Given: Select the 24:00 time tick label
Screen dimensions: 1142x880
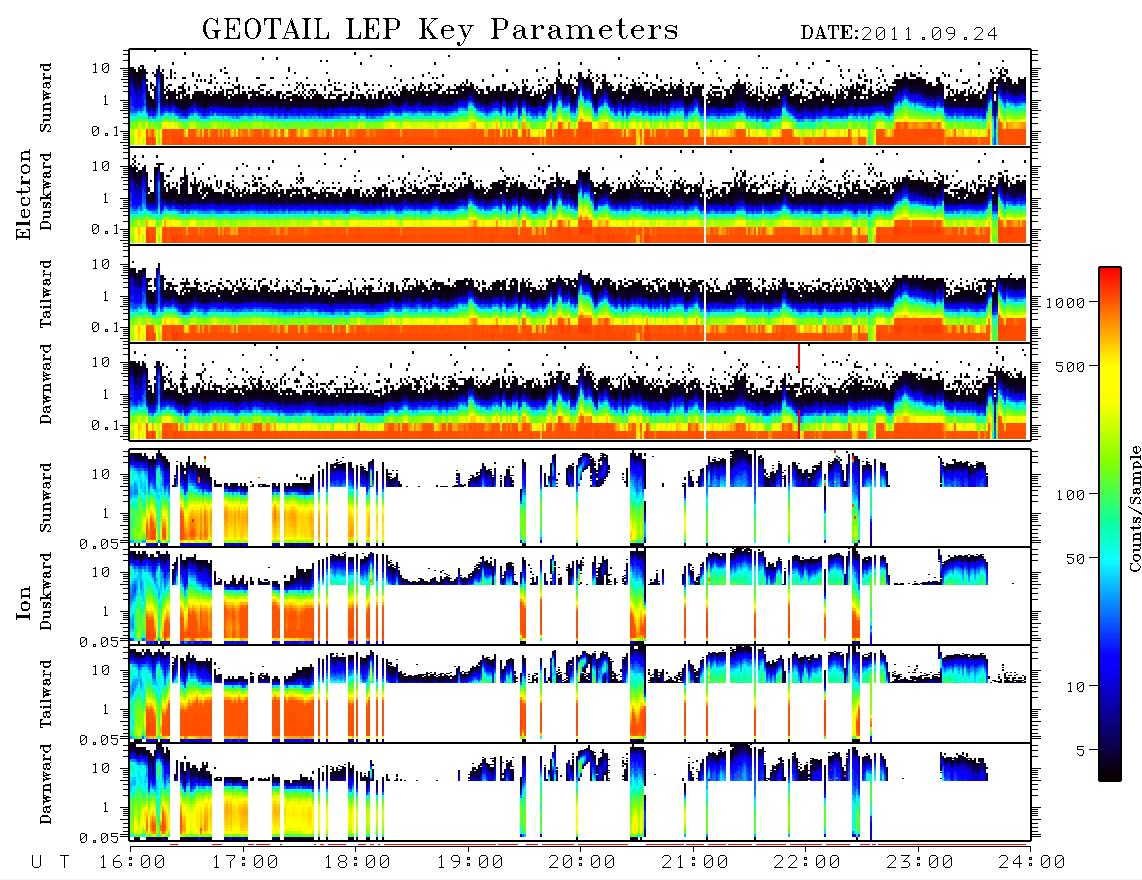Looking at the screenshot, I should [1032, 862].
